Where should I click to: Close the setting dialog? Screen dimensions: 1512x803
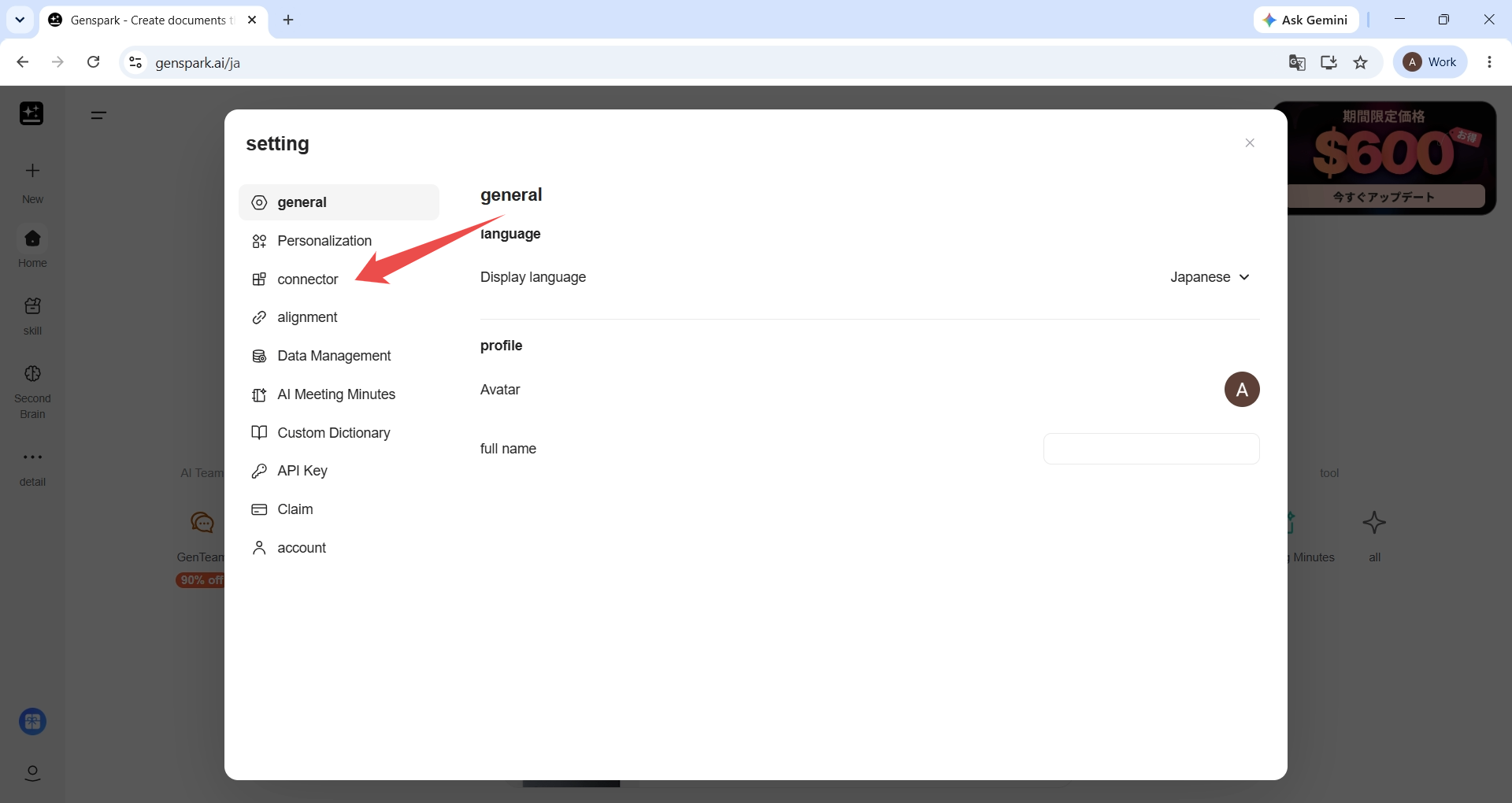[1250, 142]
